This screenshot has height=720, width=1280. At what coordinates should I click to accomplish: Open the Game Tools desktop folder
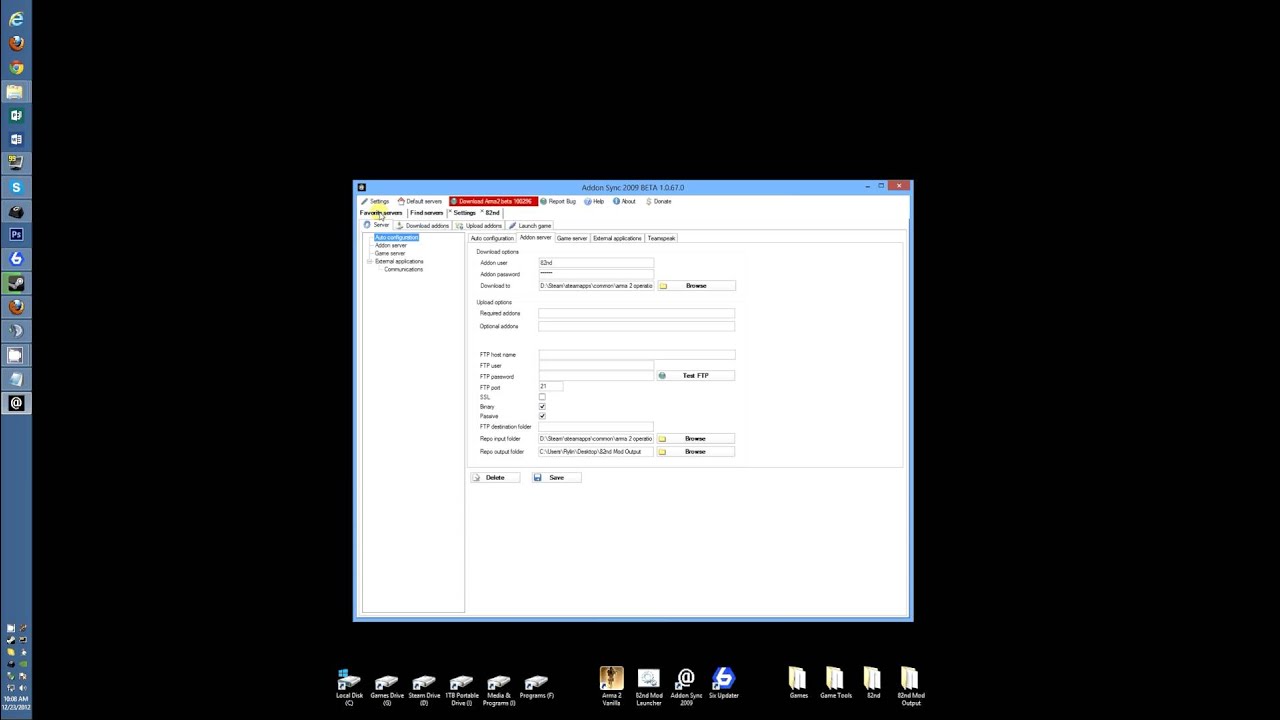click(836, 684)
